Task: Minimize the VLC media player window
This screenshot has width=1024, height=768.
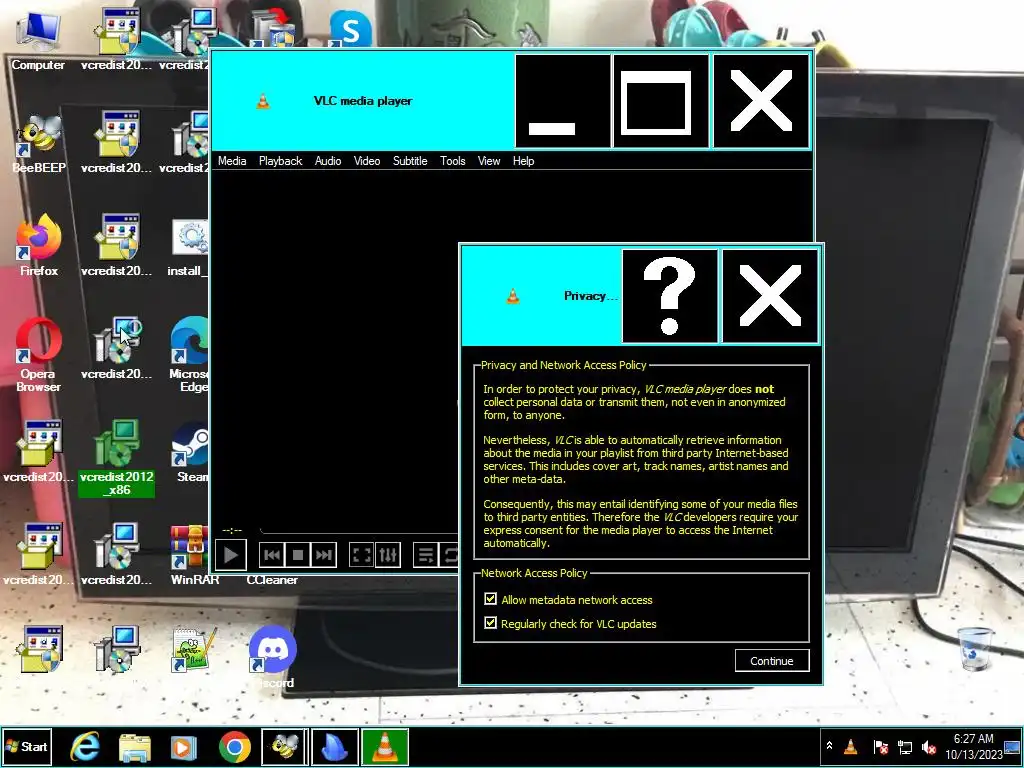Action: tap(563, 101)
